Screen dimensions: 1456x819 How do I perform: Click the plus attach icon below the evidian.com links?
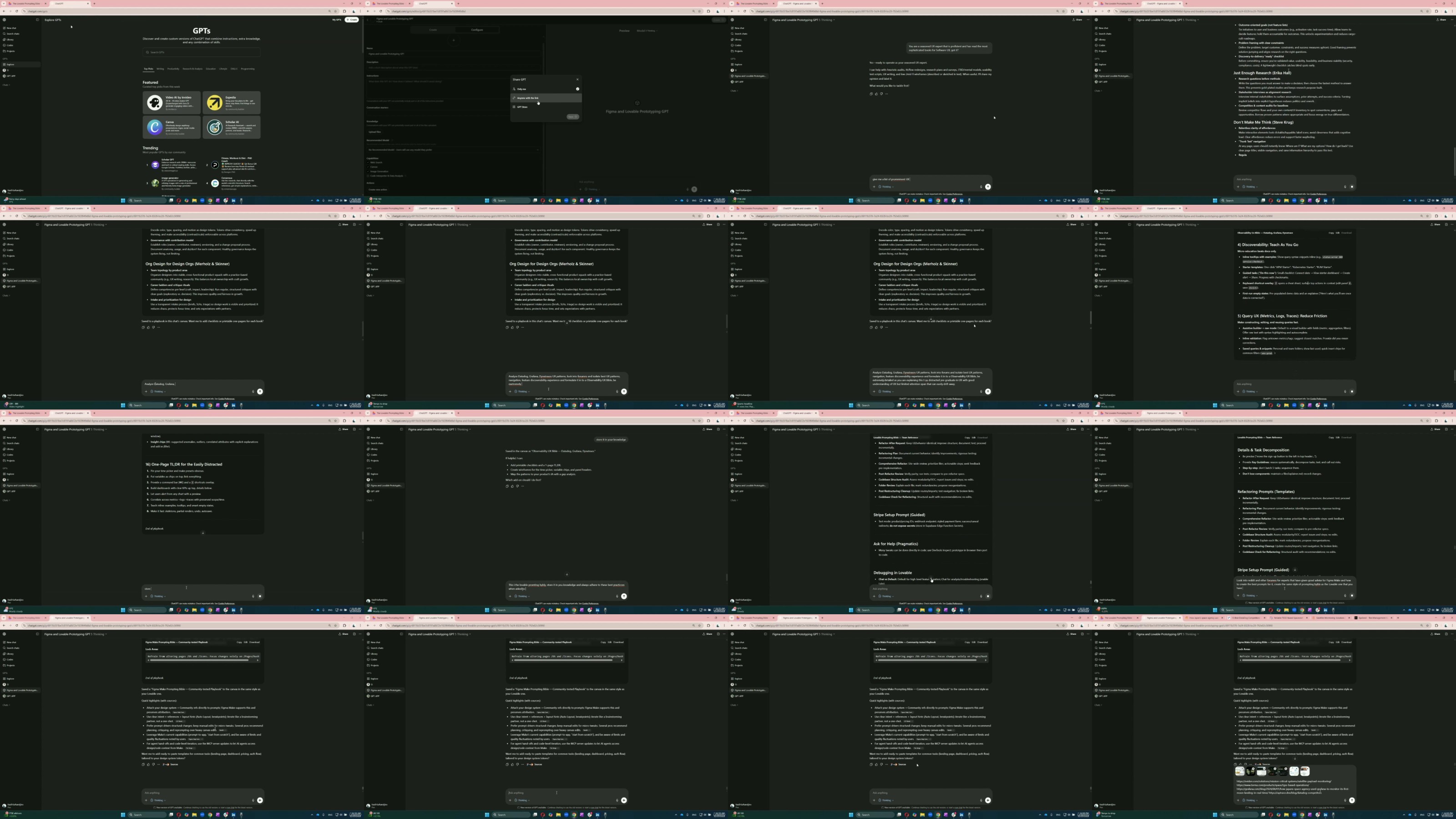click(x=1238, y=800)
